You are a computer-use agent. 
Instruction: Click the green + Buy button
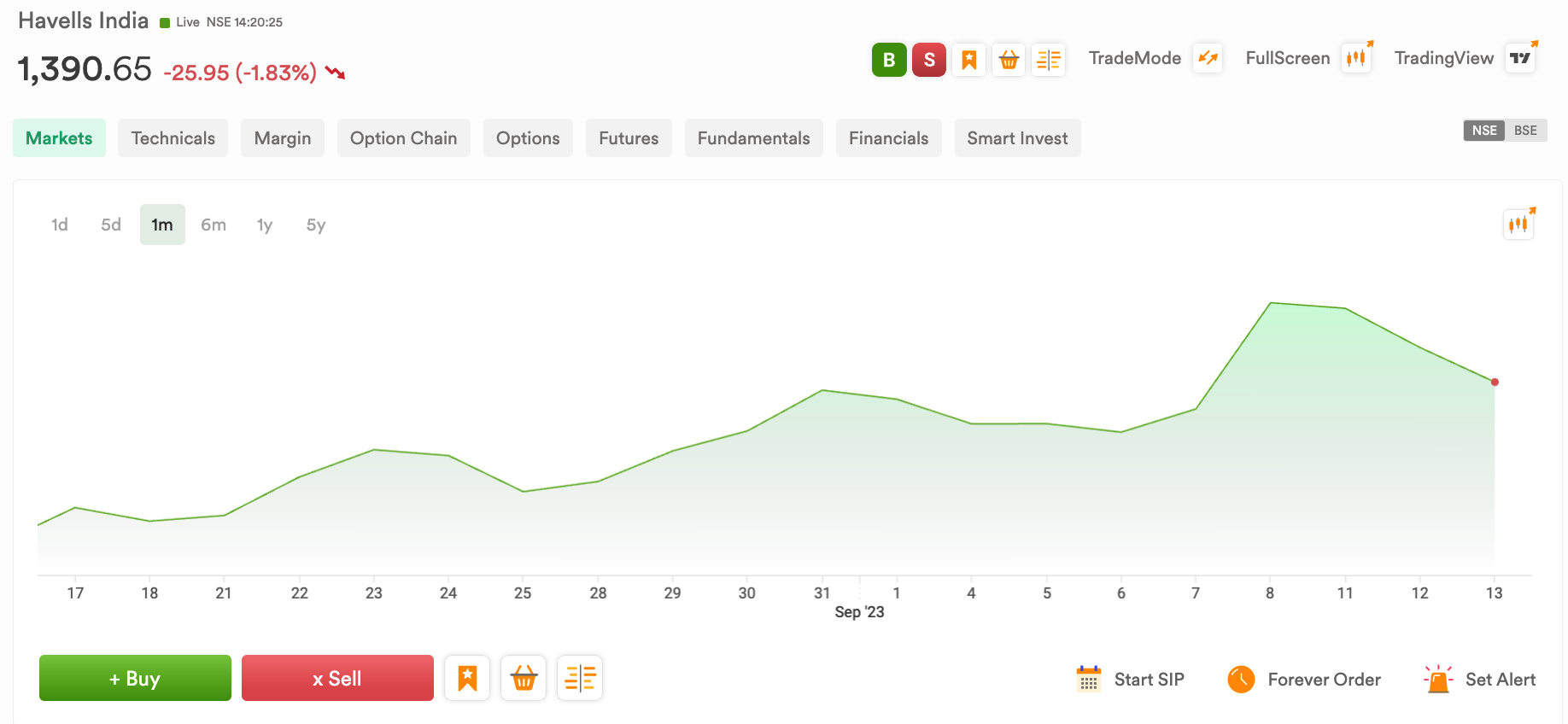pyautogui.click(x=135, y=678)
